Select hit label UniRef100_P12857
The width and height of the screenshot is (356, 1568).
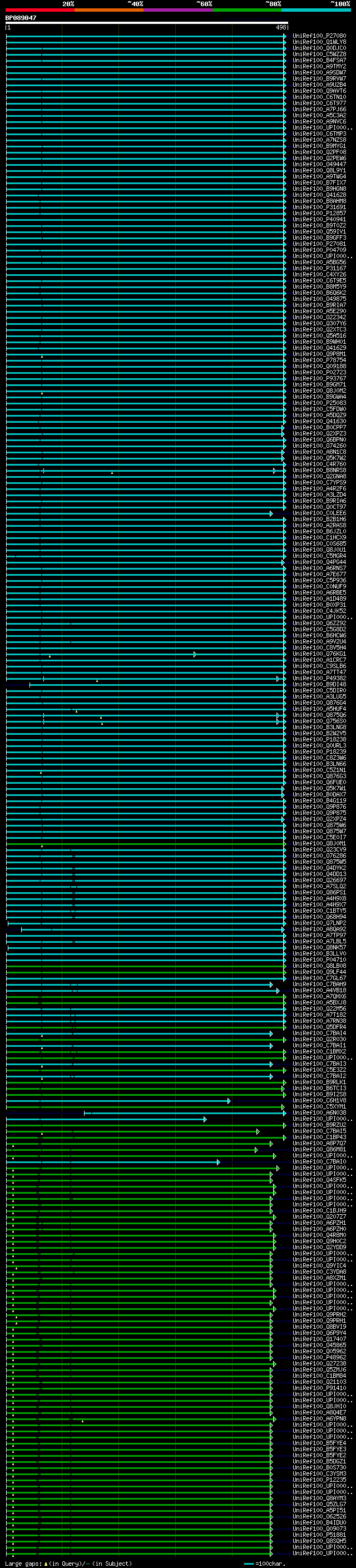(x=319, y=213)
